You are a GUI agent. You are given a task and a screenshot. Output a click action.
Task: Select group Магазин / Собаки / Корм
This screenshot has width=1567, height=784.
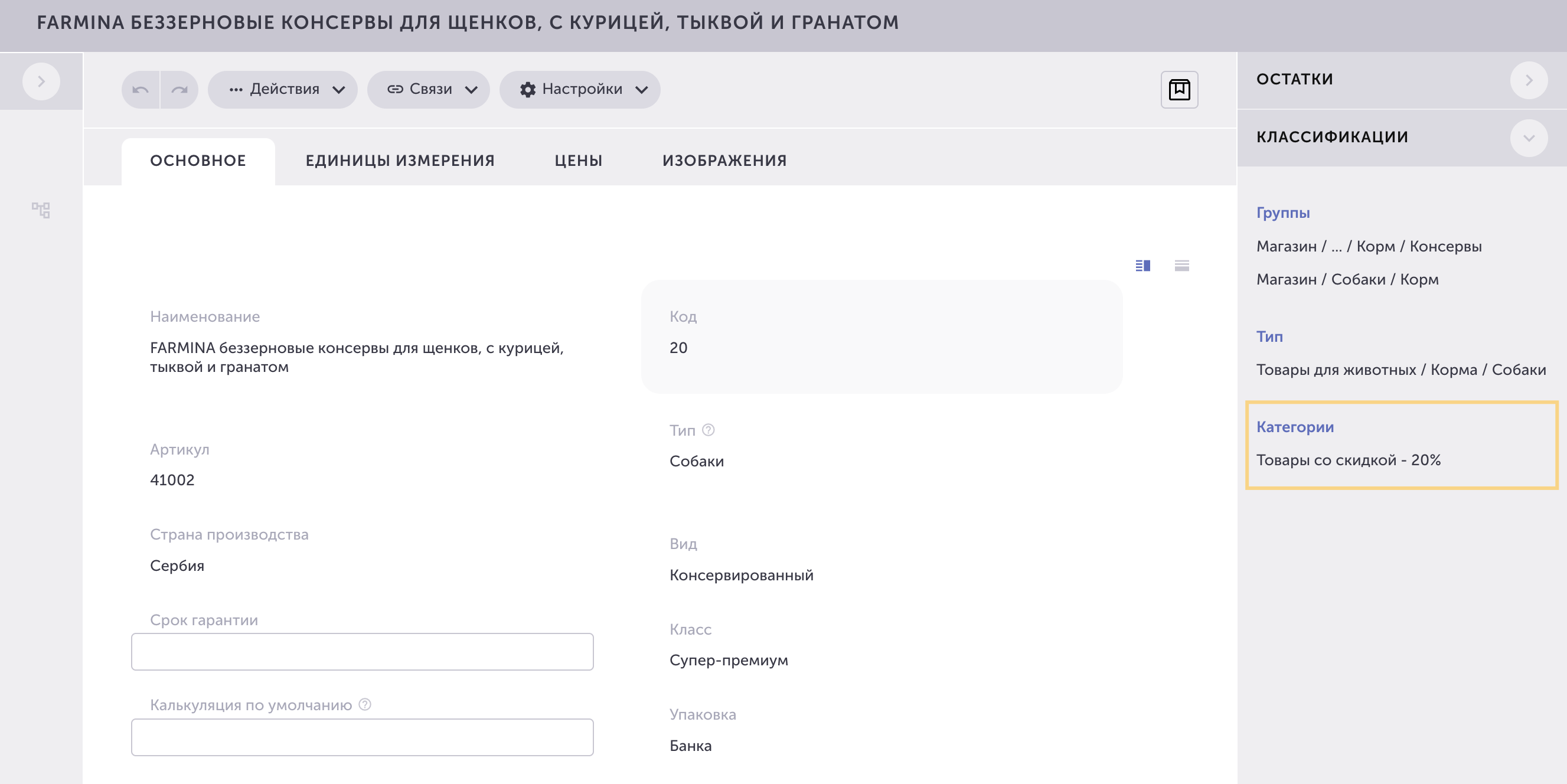[1347, 279]
